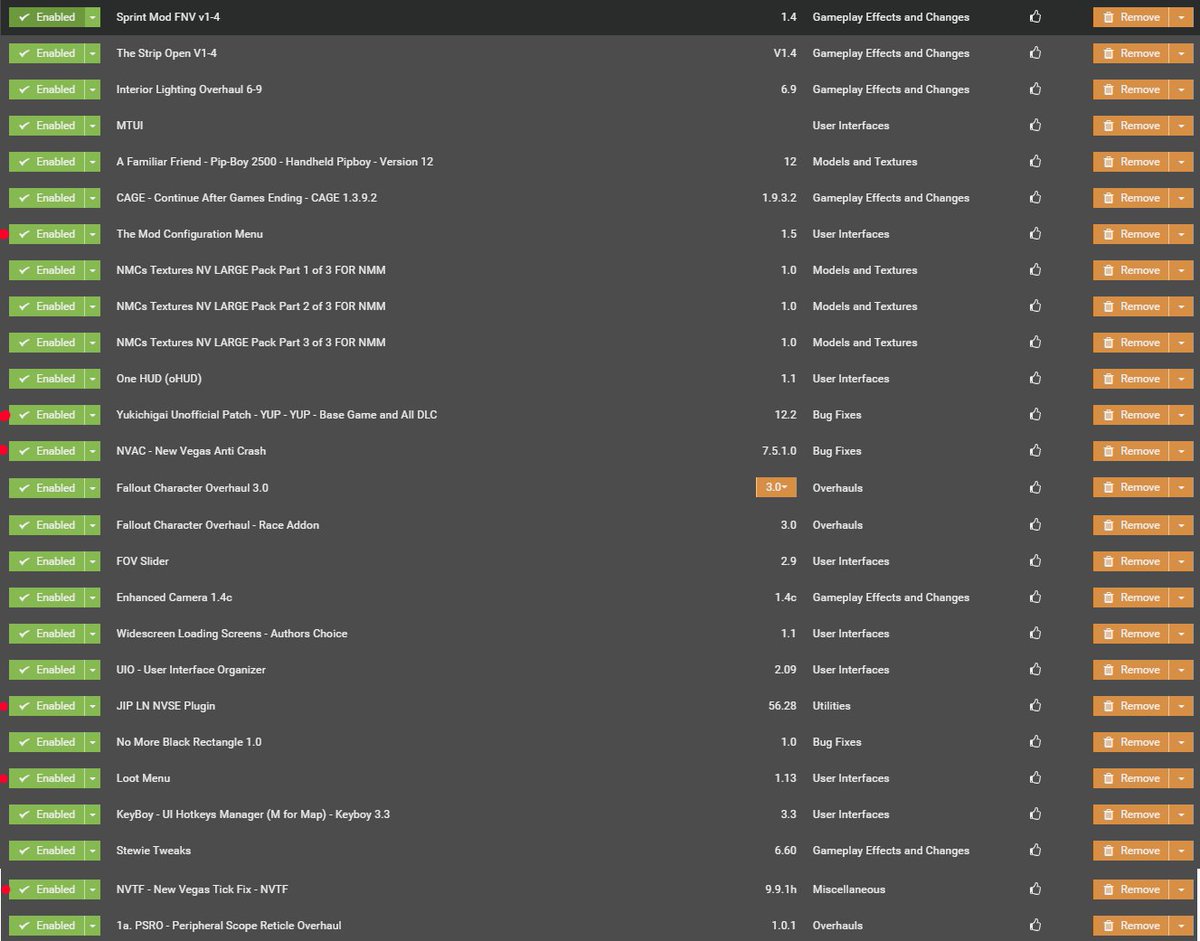Image resolution: width=1200 pixels, height=941 pixels.
Task: Endorse NMCs Textures Part 1 of 3
Action: (x=1035, y=270)
